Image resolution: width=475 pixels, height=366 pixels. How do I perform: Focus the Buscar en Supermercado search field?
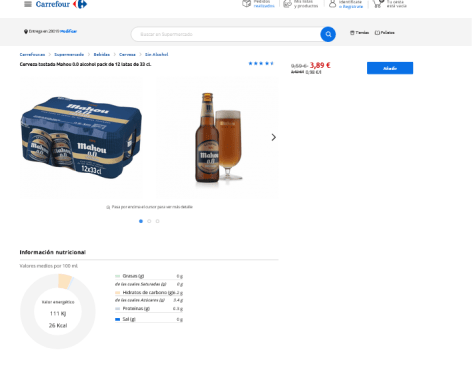point(226,34)
